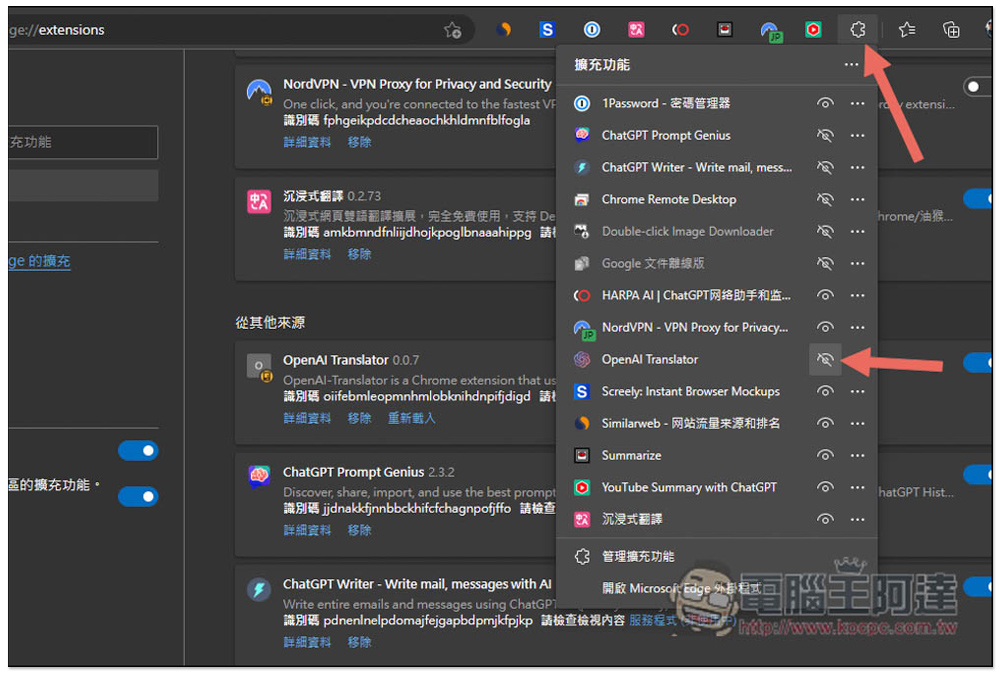Hide NordVPN from toolbar in popup
The image size is (1000, 674).
click(825, 327)
